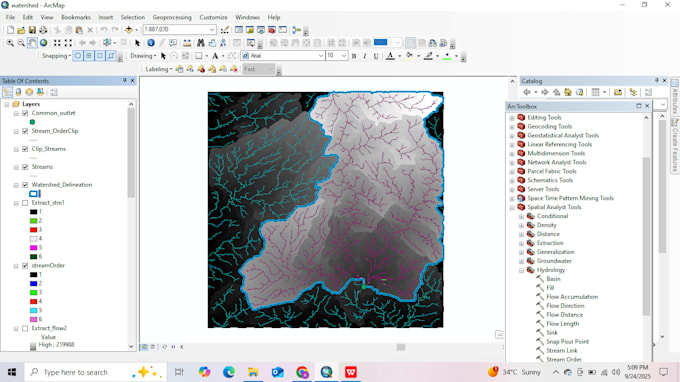This screenshot has height=382, width=680.
Task: Toggle italic text in the Drawing toolbar
Action: 365,56
